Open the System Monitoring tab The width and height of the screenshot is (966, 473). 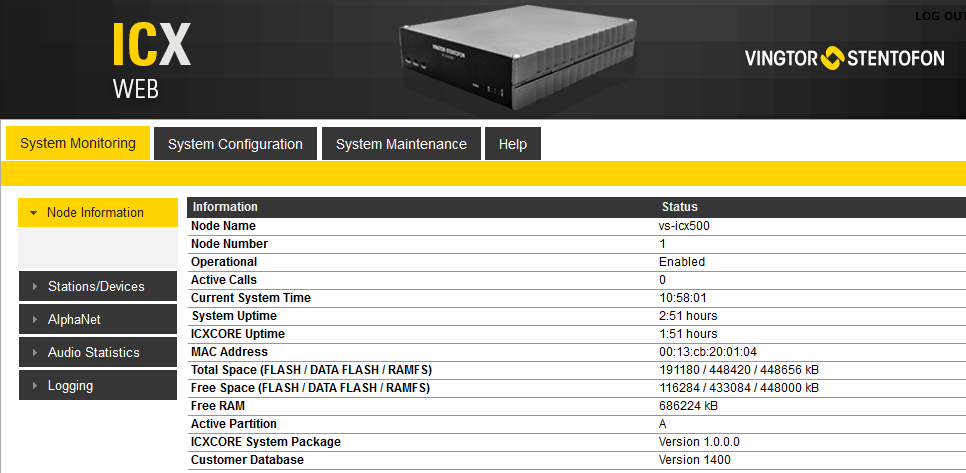tap(78, 143)
